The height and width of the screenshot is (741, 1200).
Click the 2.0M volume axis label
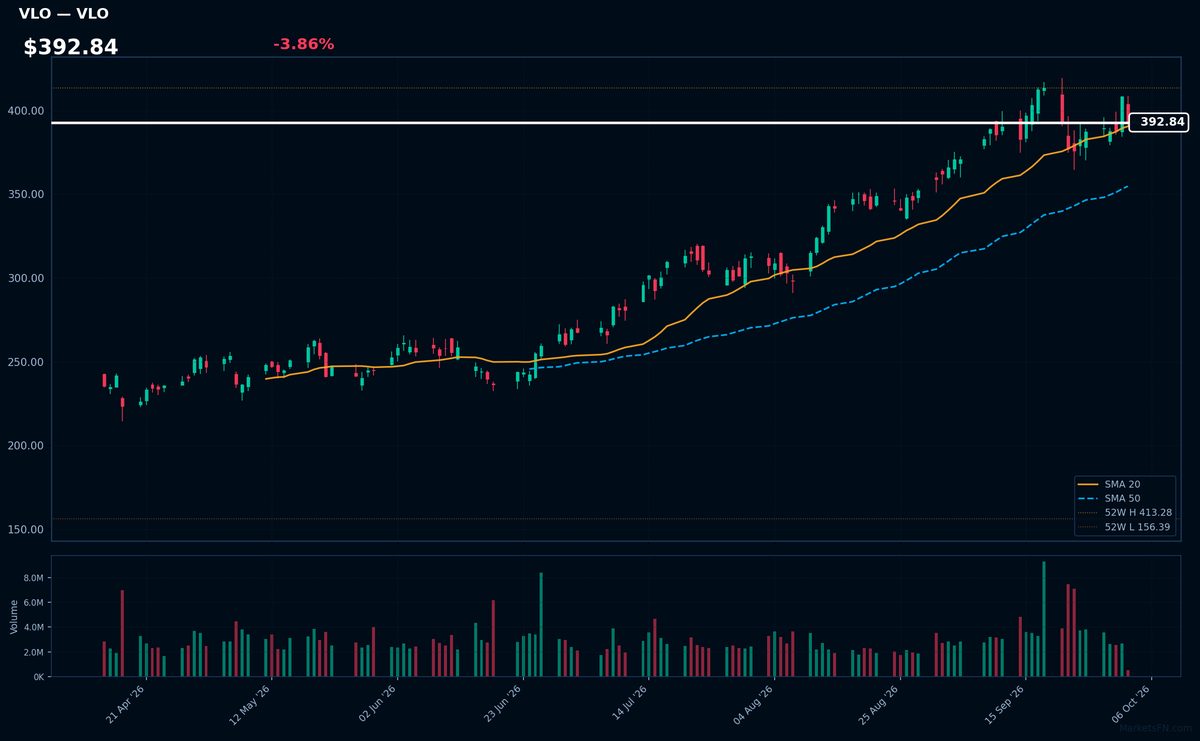[33, 652]
